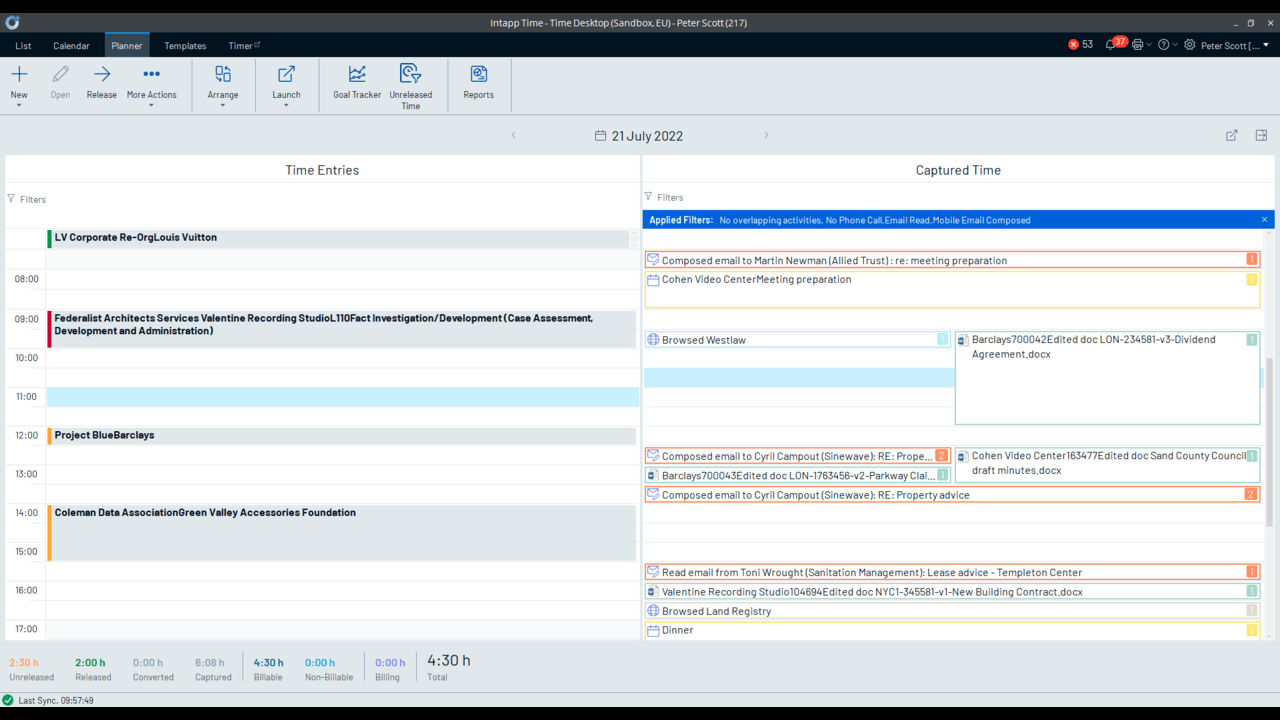Open the Timer tab
The height and width of the screenshot is (720, 1280).
click(243, 45)
